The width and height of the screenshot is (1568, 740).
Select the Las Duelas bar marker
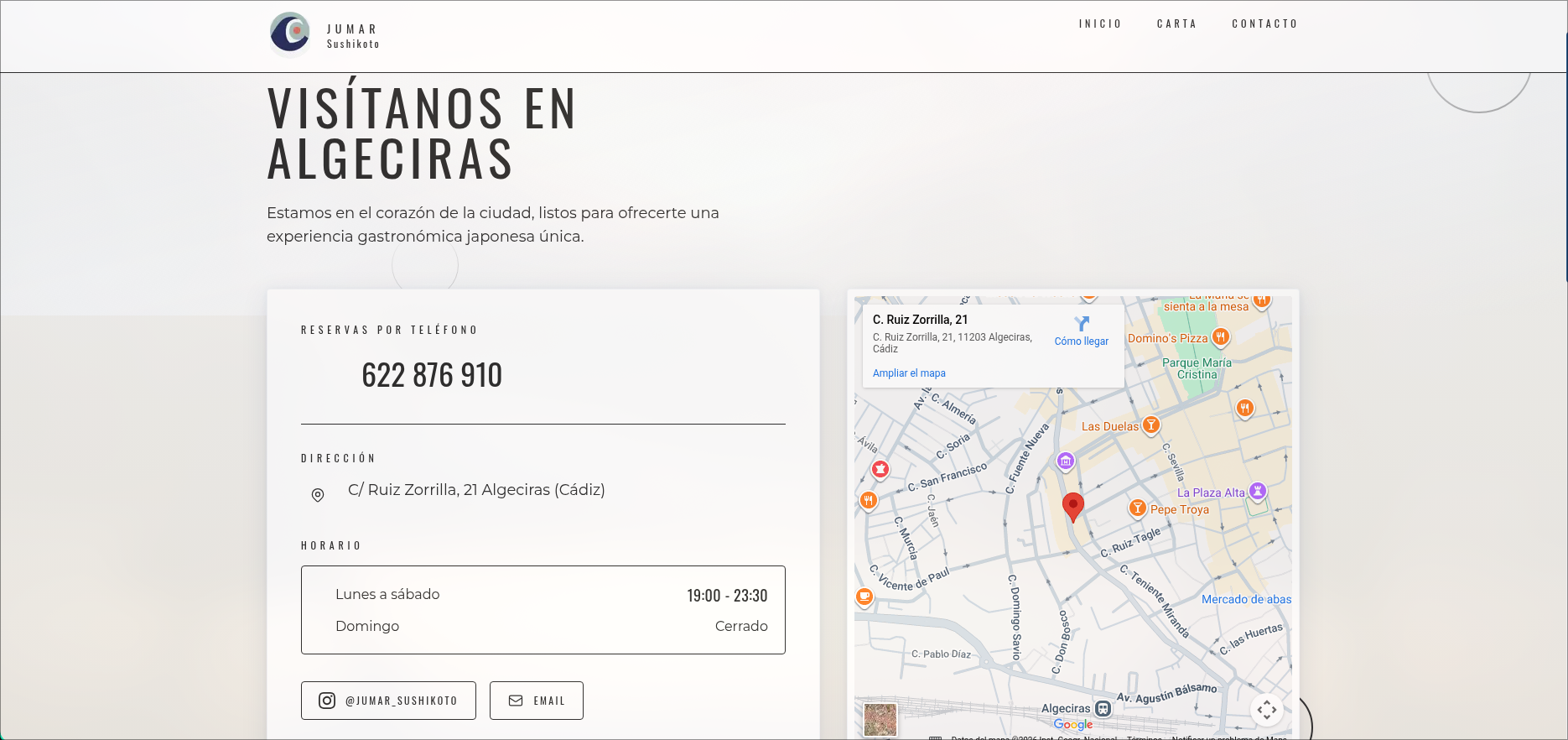coord(1151,425)
